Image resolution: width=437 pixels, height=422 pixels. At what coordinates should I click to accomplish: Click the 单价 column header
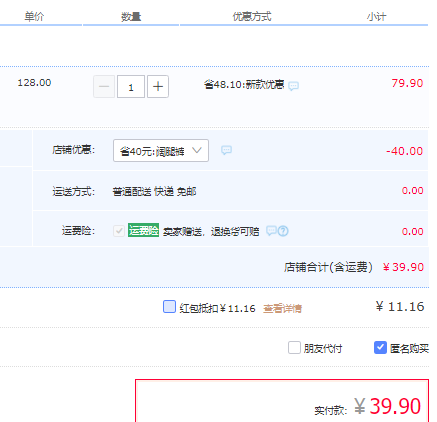pos(34,16)
